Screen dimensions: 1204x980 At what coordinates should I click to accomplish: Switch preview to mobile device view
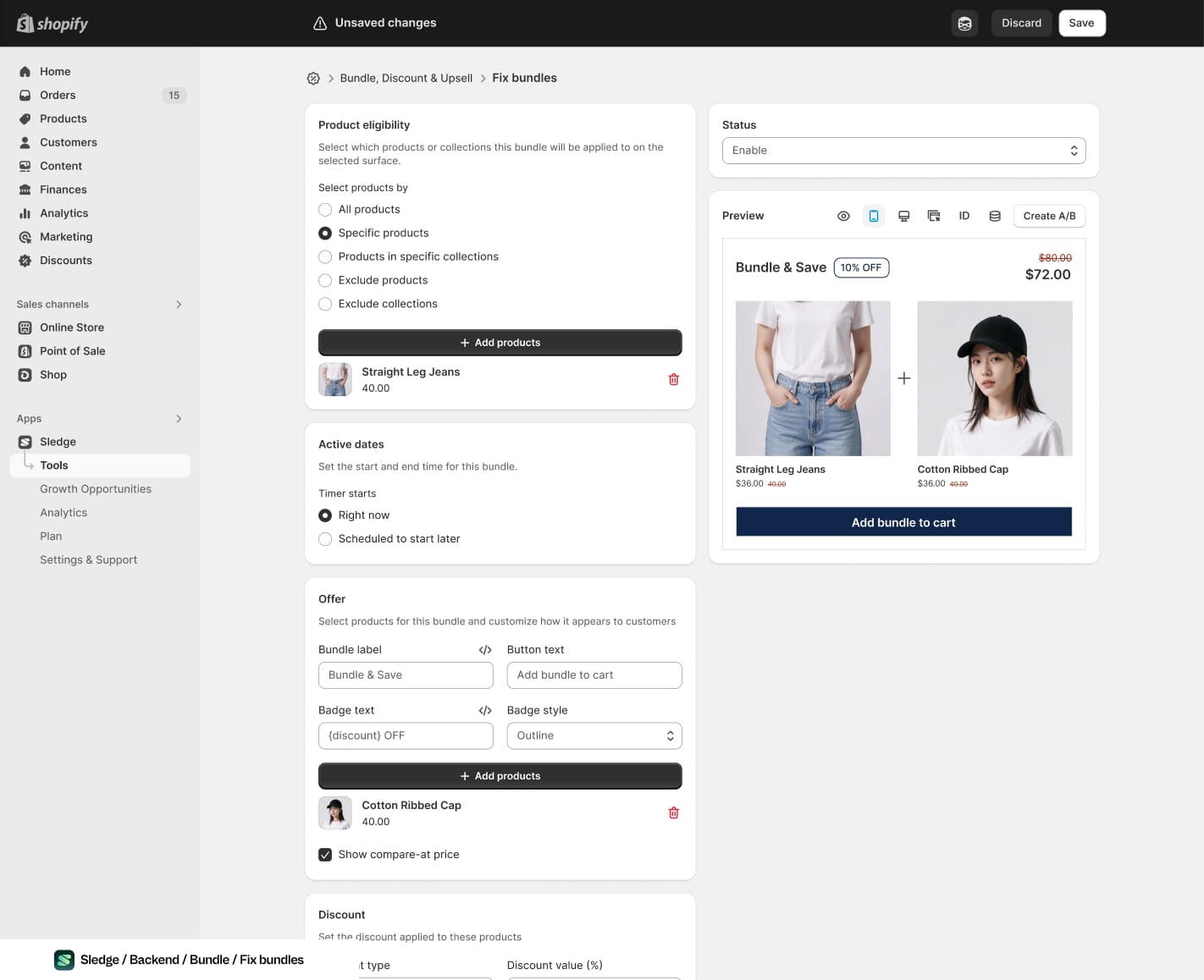pos(874,216)
